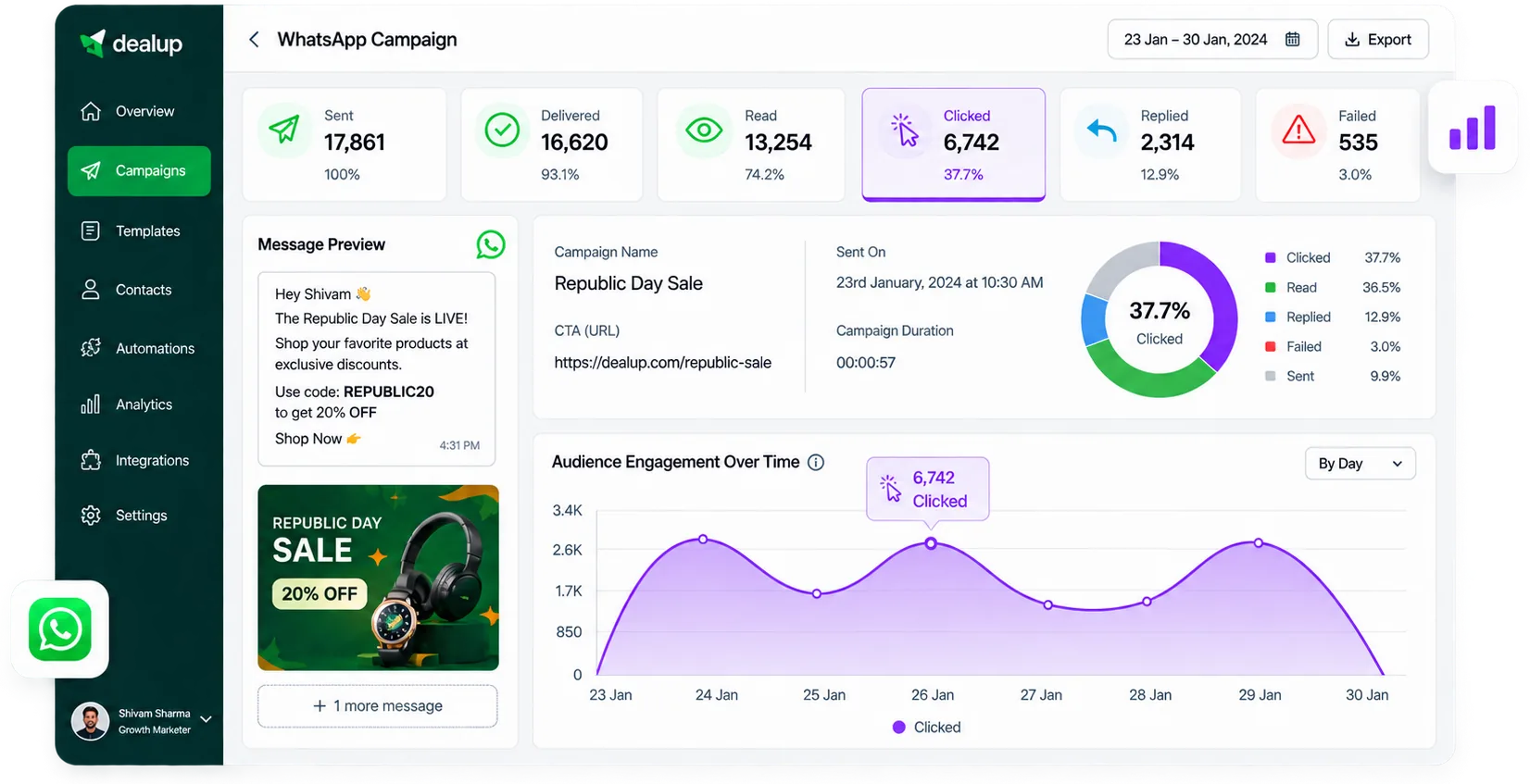Click the Read 13,254 stat card

pos(750,144)
